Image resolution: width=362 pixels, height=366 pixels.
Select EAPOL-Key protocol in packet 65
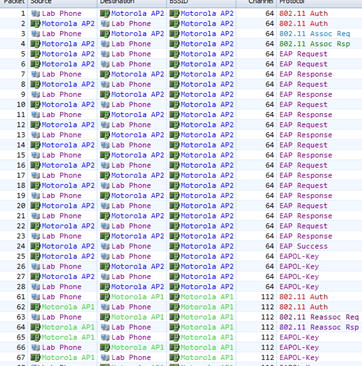tap(299, 337)
